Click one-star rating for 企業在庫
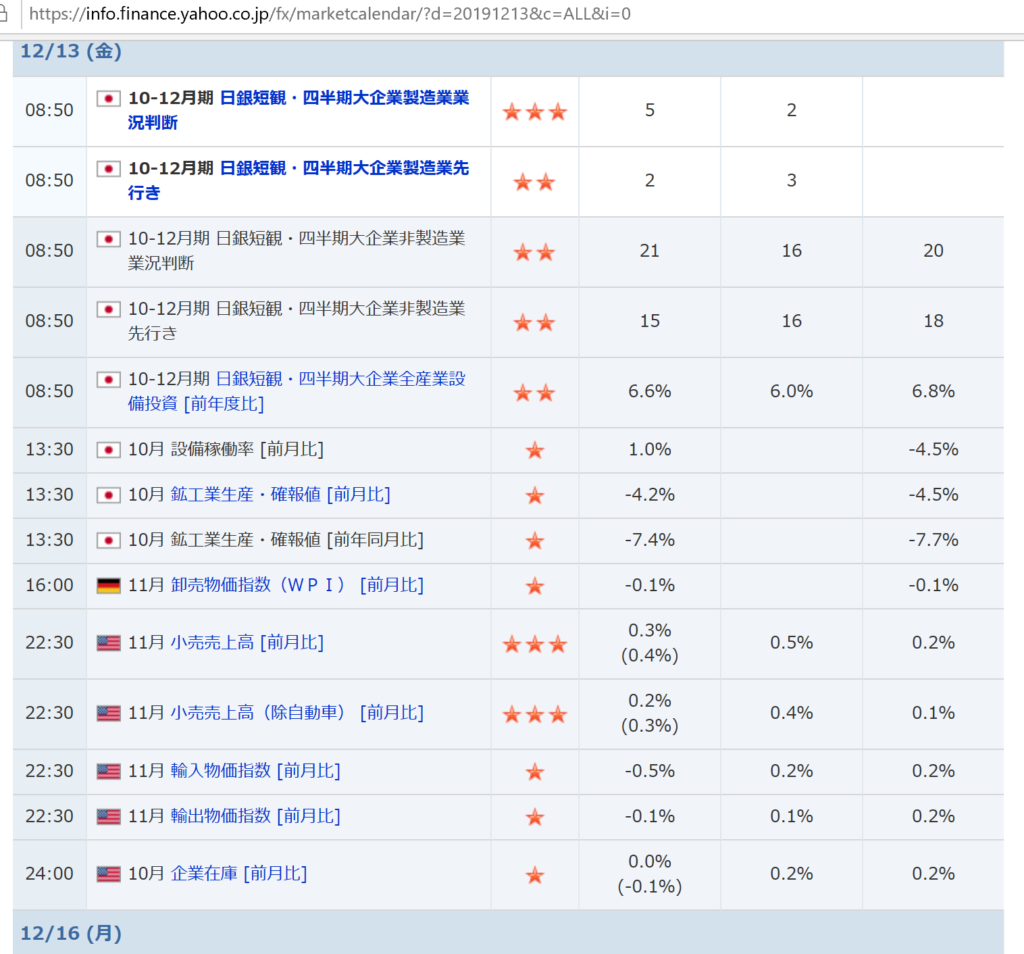The height and width of the screenshot is (954, 1024). coord(535,875)
